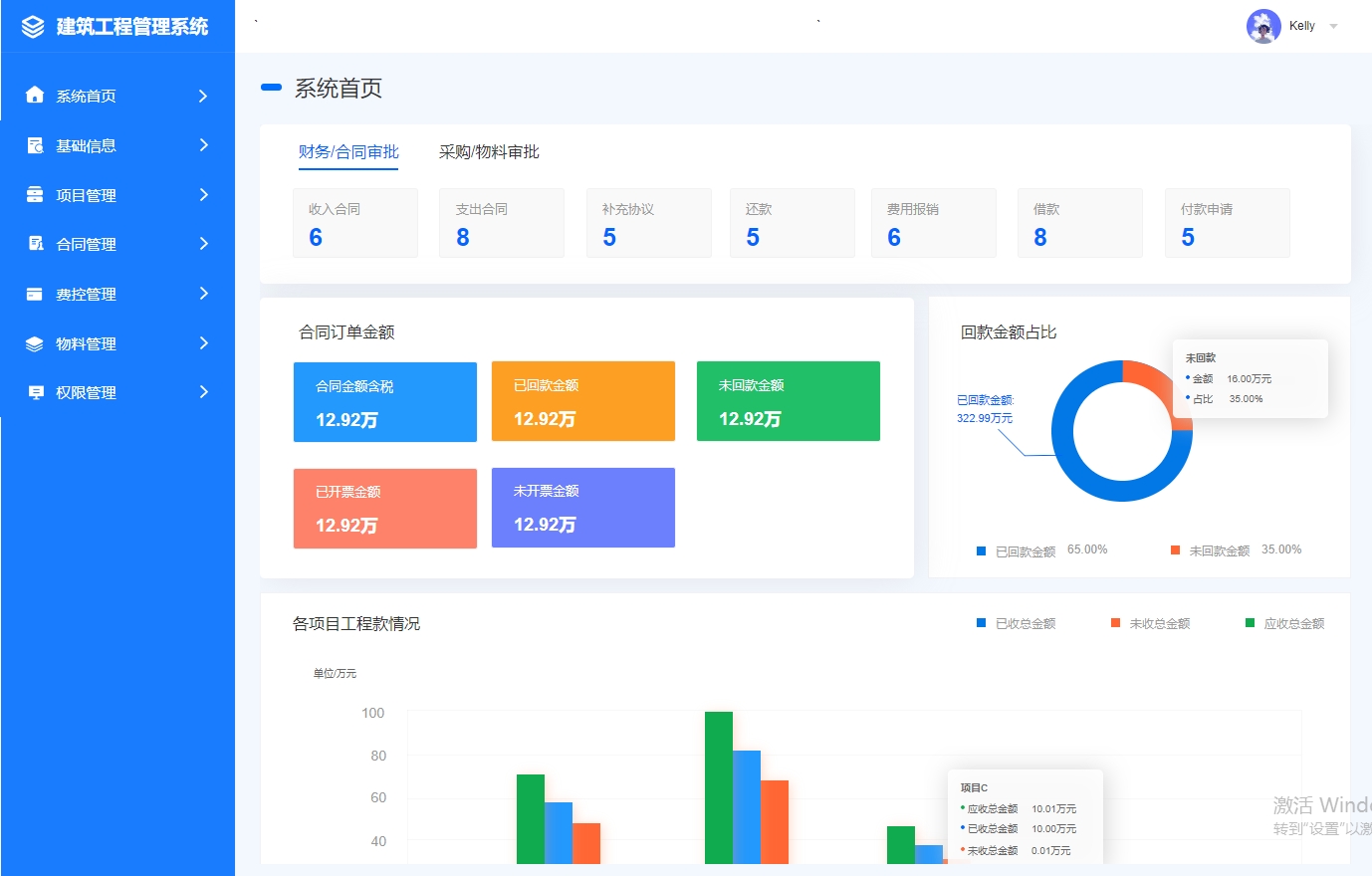Open 费控管理 in the sidebar
The width and height of the screenshot is (1372, 876).
[x=117, y=294]
